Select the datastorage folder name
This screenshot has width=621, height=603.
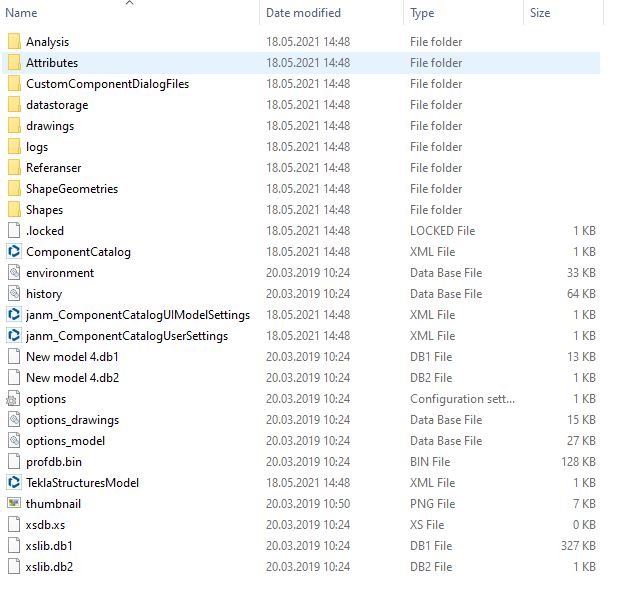57,105
